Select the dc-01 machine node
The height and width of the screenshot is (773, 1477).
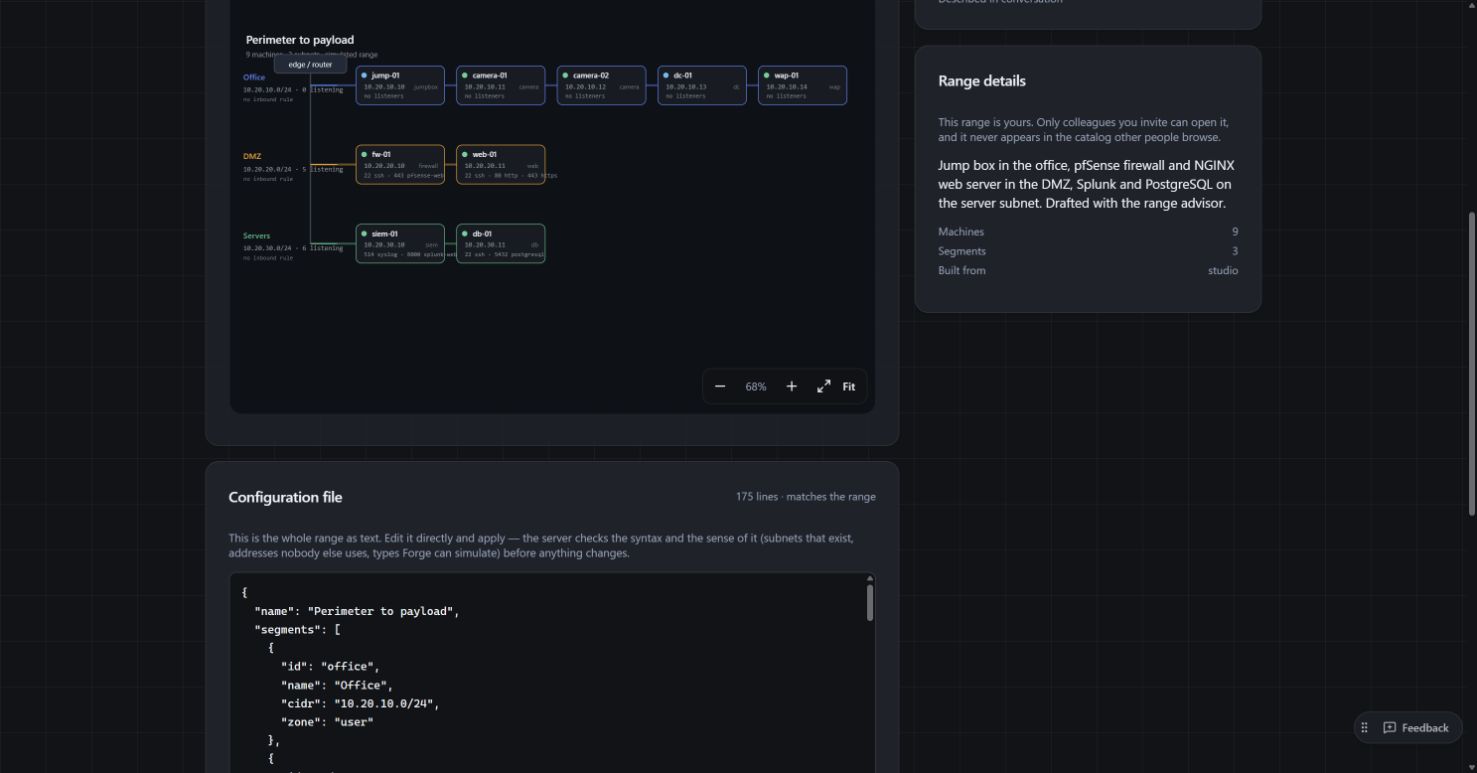click(x=702, y=86)
